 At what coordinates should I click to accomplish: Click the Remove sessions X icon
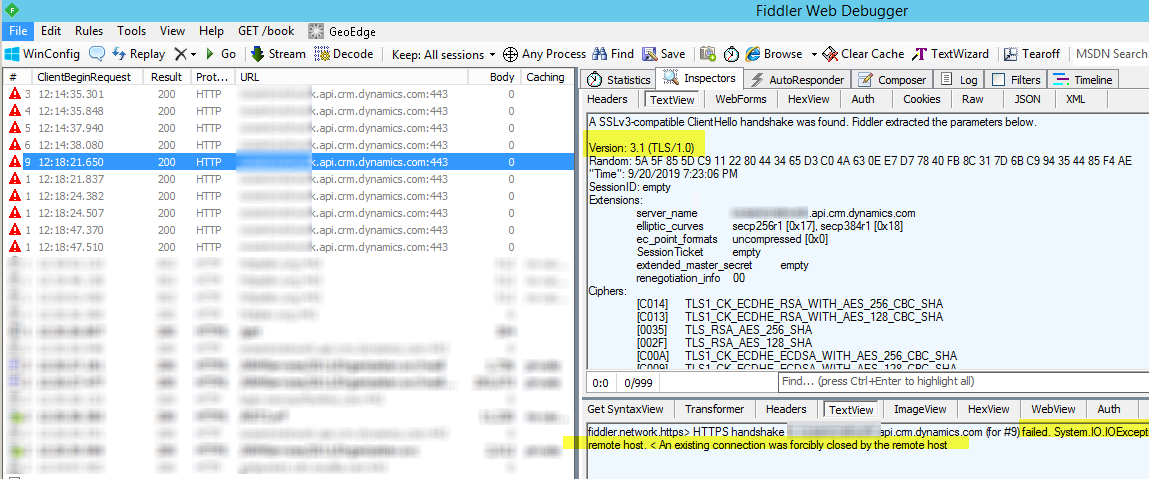(180, 54)
